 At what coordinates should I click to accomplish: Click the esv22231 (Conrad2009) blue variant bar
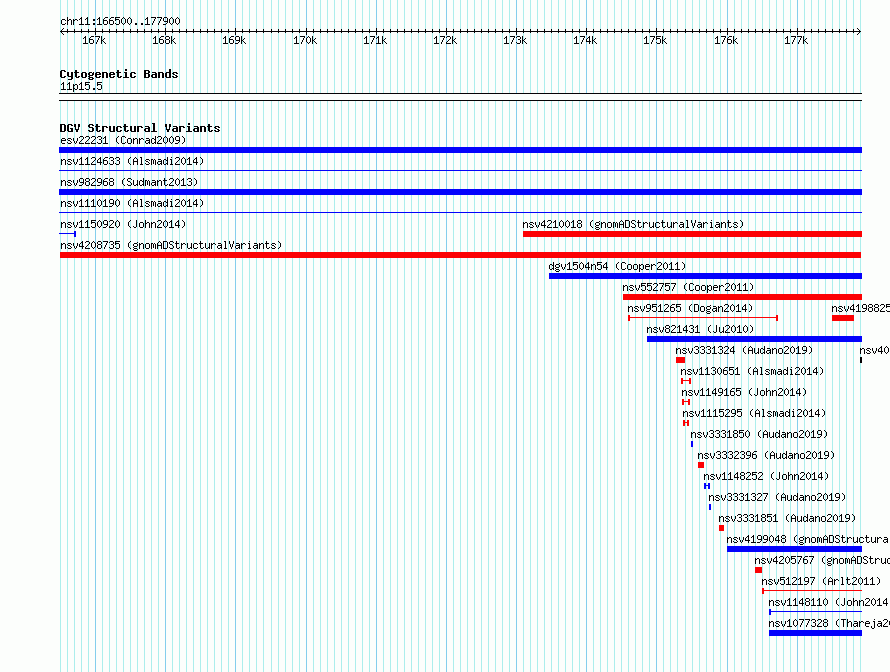(x=460, y=150)
